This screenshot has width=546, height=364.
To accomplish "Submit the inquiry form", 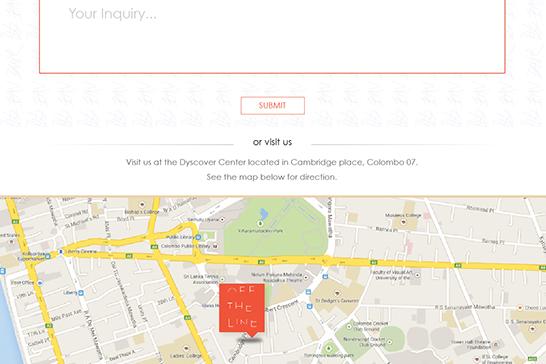I will click(272, 106).
